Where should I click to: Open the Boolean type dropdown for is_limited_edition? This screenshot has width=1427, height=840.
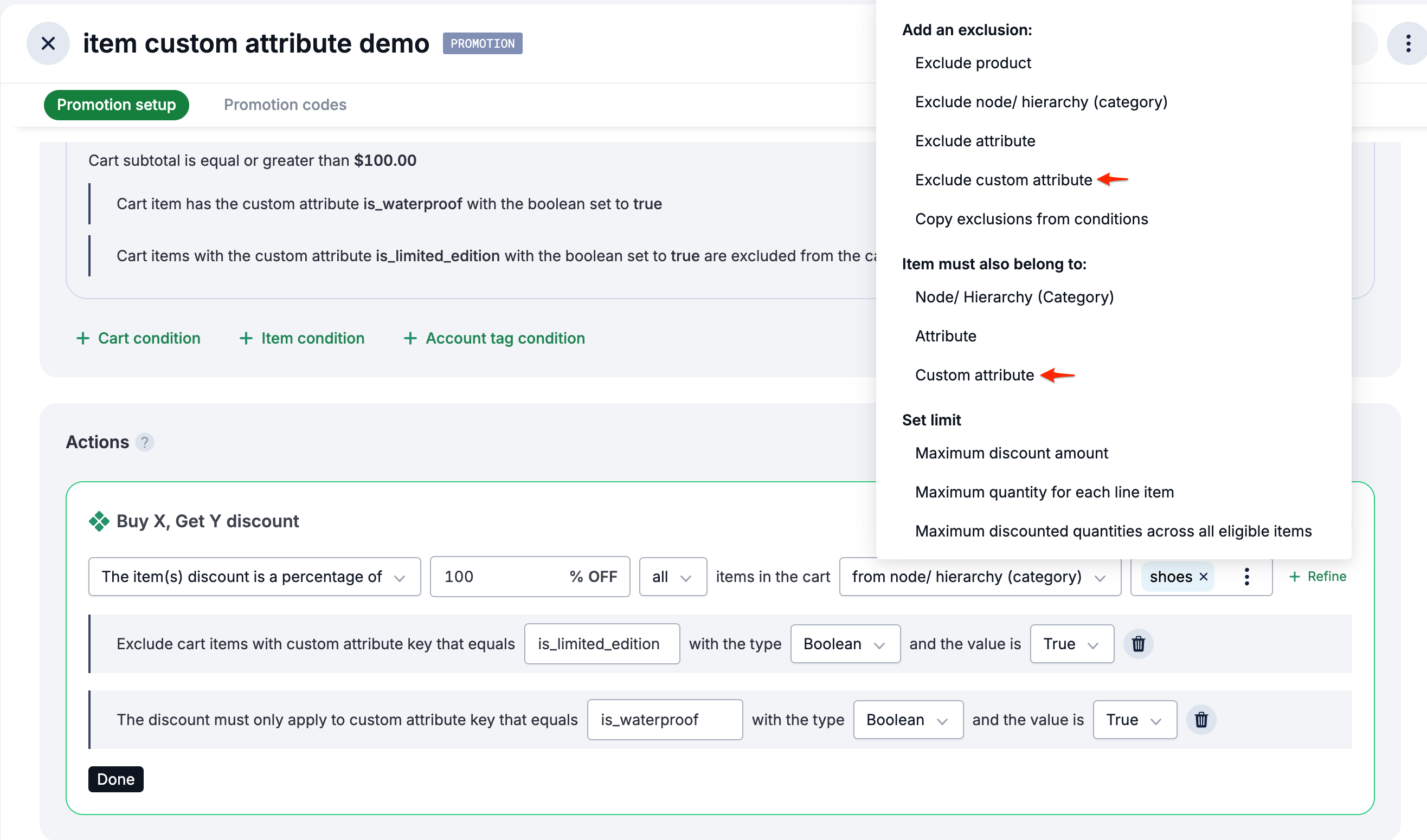point(845,644)
